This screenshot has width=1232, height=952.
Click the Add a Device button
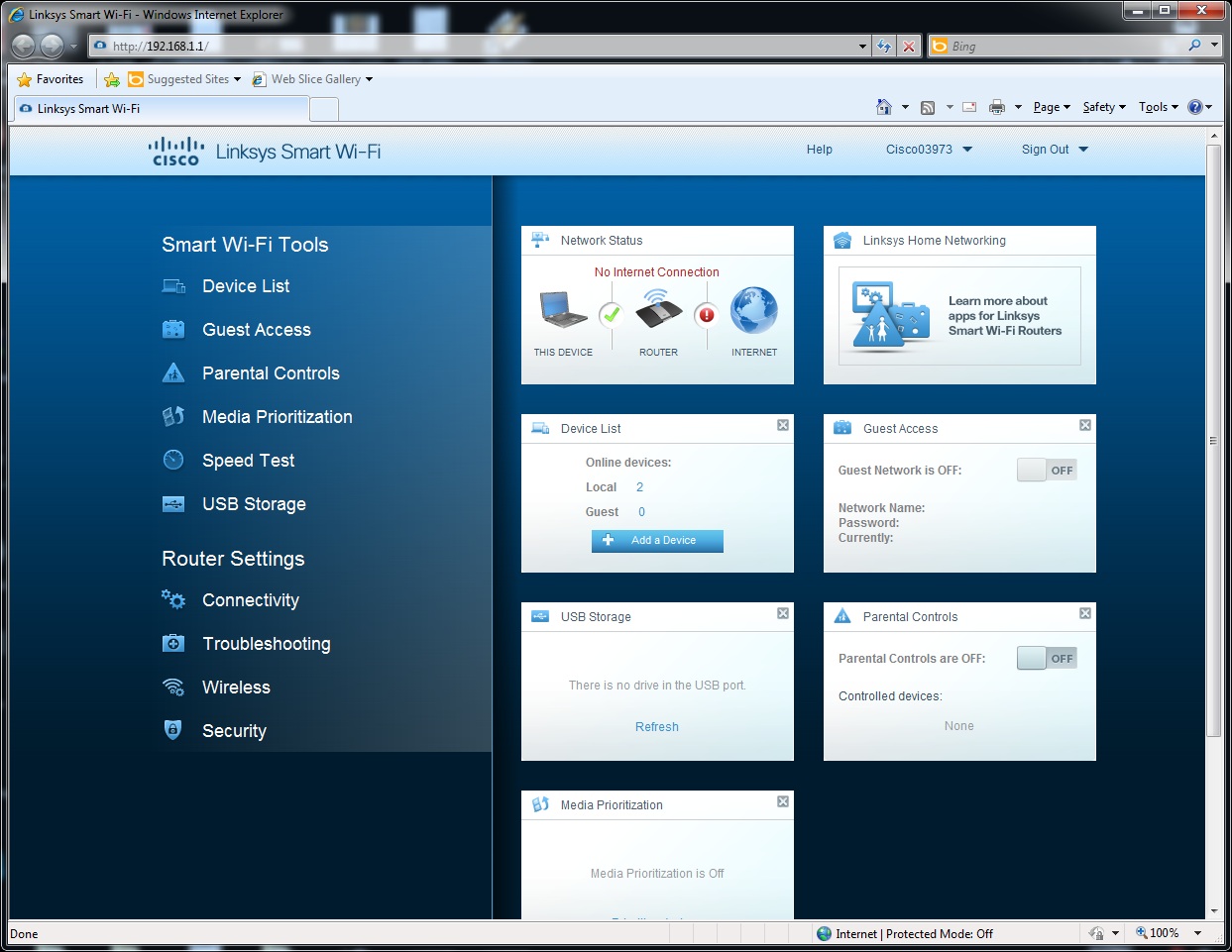pos(657,541)
